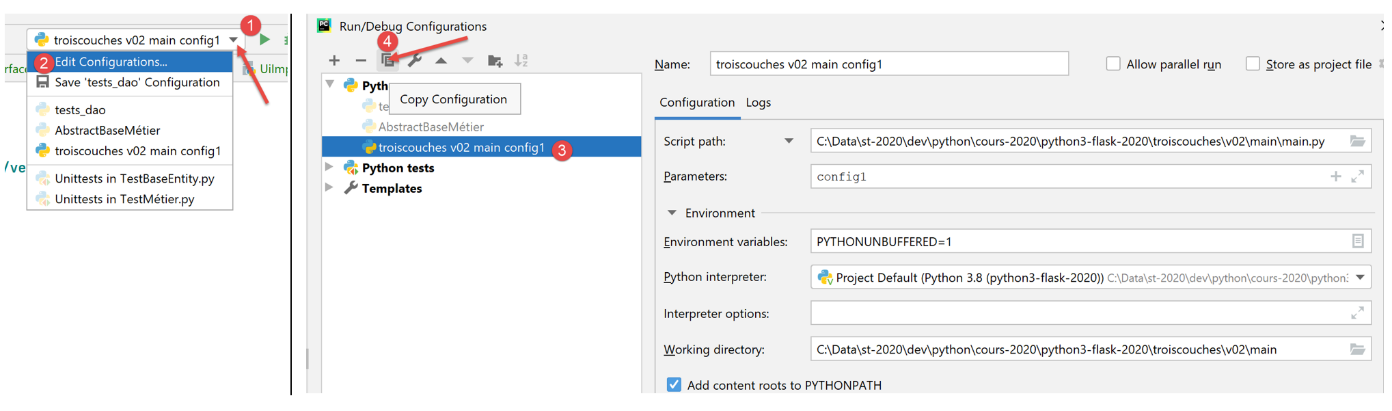Click the Remove Configuration minus icon

(x=361, y=61)
